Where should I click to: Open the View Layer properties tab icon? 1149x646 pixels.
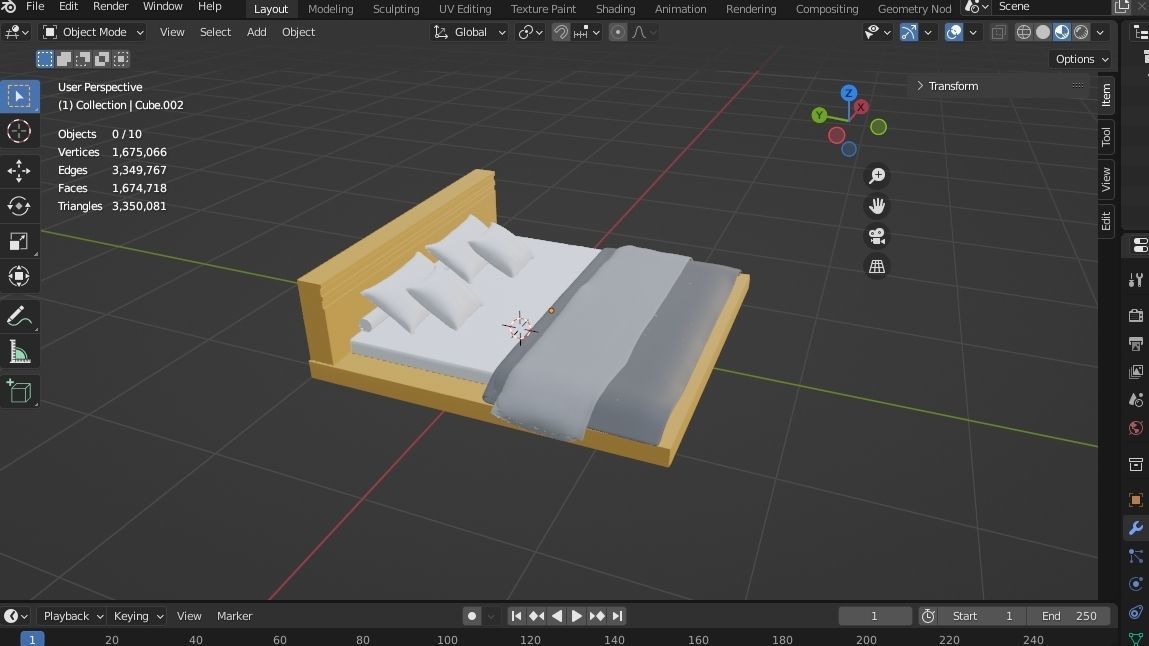tap(1136, 372)
